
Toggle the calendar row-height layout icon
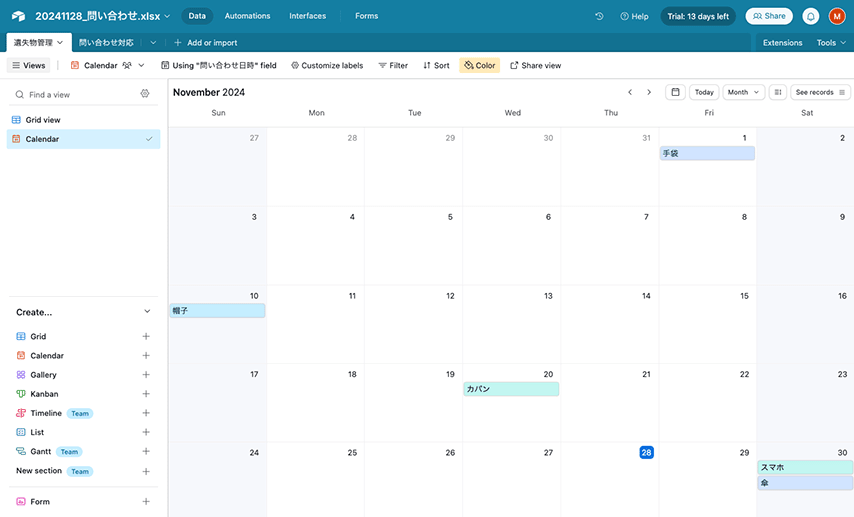[778, 92]
